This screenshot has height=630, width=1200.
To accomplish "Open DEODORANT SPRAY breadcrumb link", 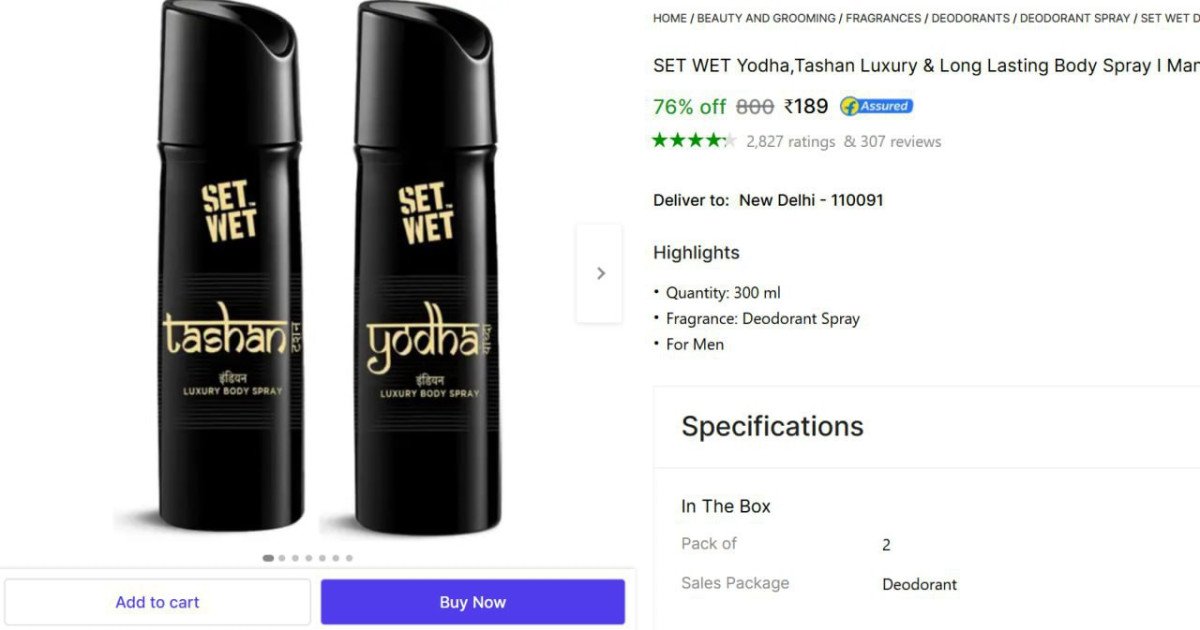I will point(1075,18).
